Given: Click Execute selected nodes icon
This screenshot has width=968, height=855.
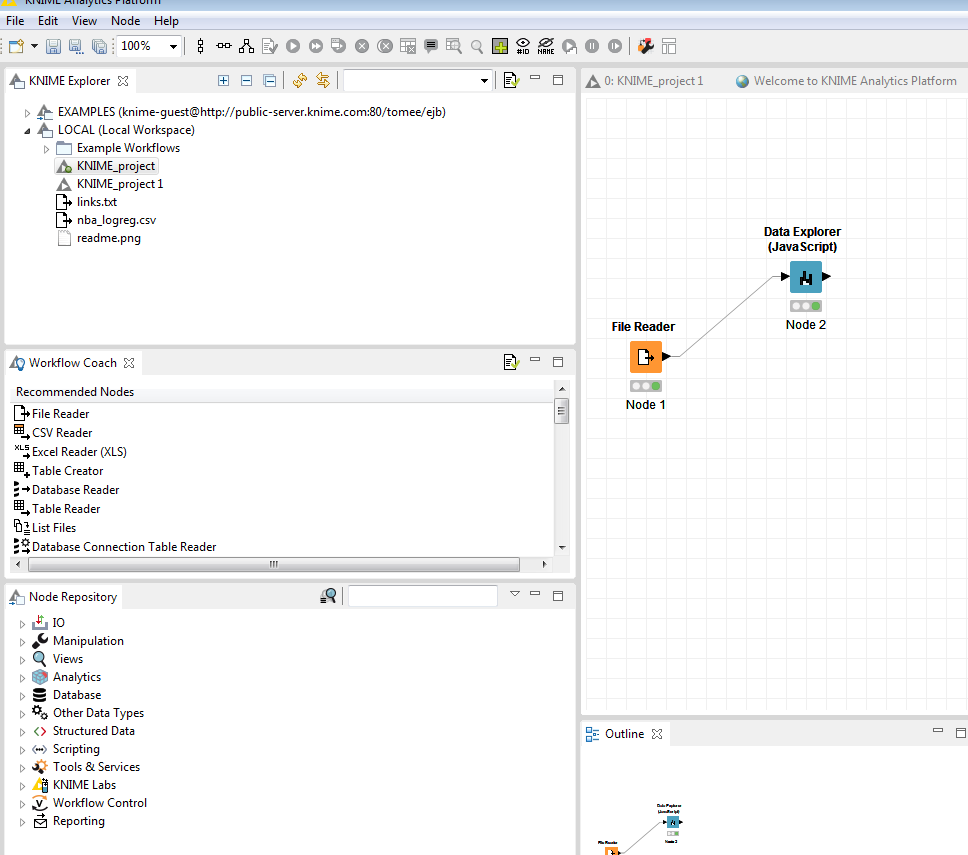Looking at the screenshot, I should 293,46.
